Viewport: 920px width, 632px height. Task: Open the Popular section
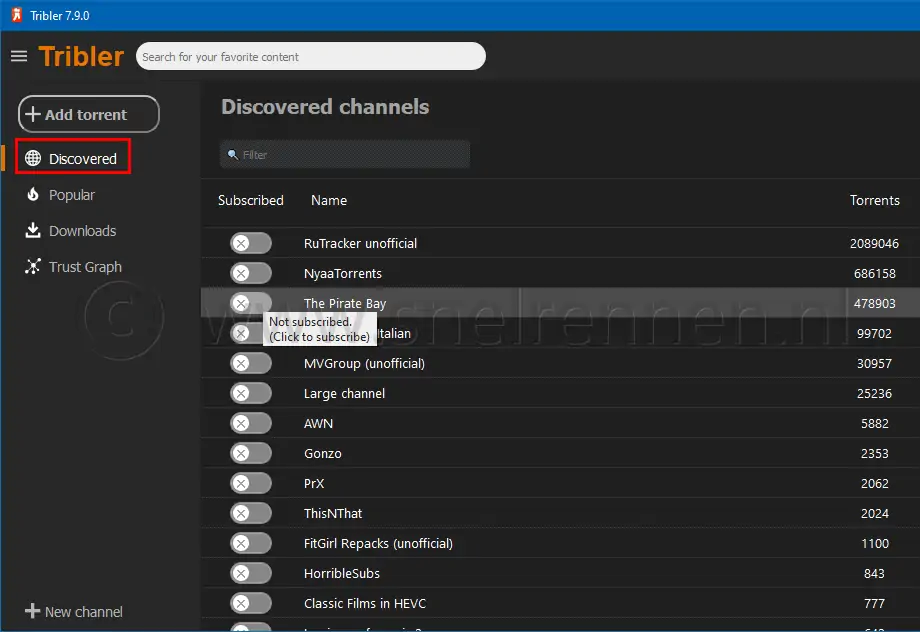pyautogui.click(x=72, y=195)
